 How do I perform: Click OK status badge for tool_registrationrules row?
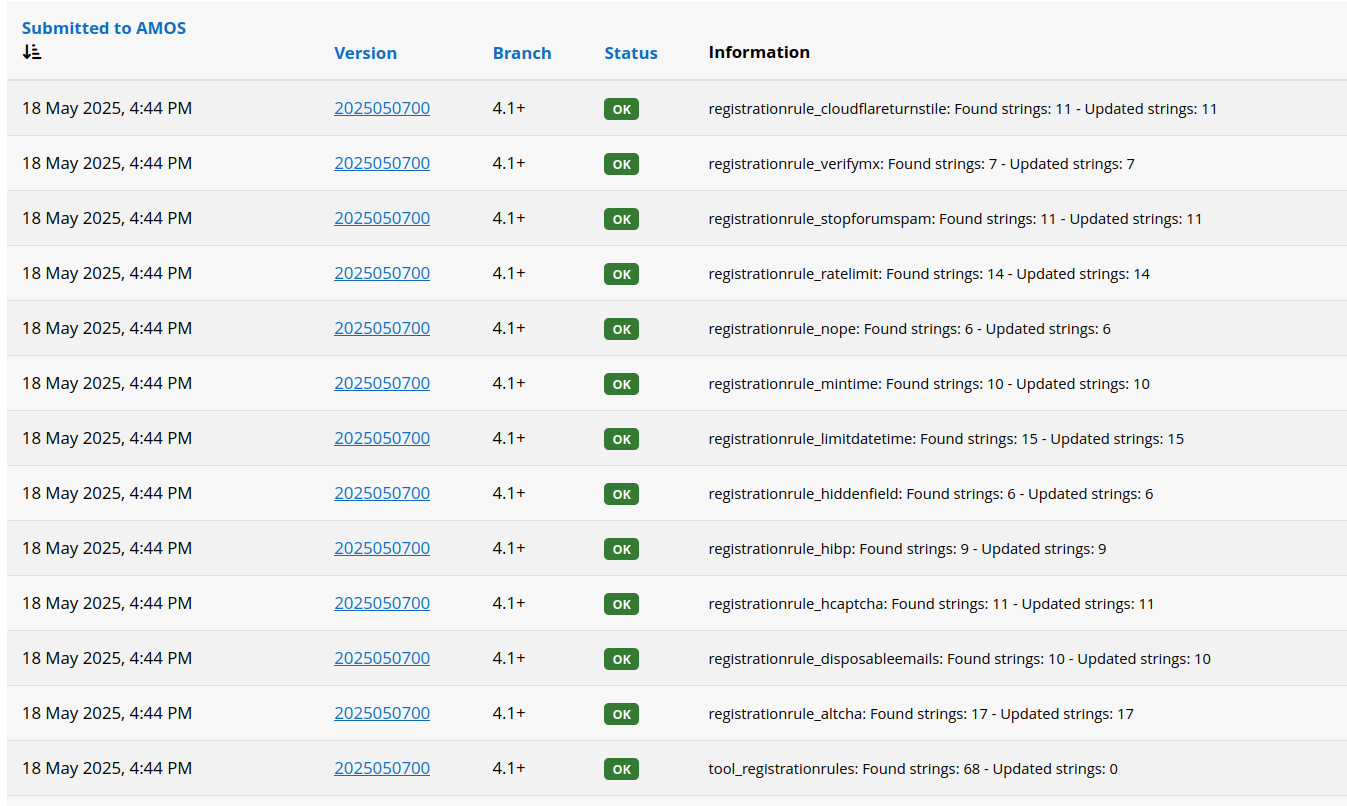[x=621, y=769]
